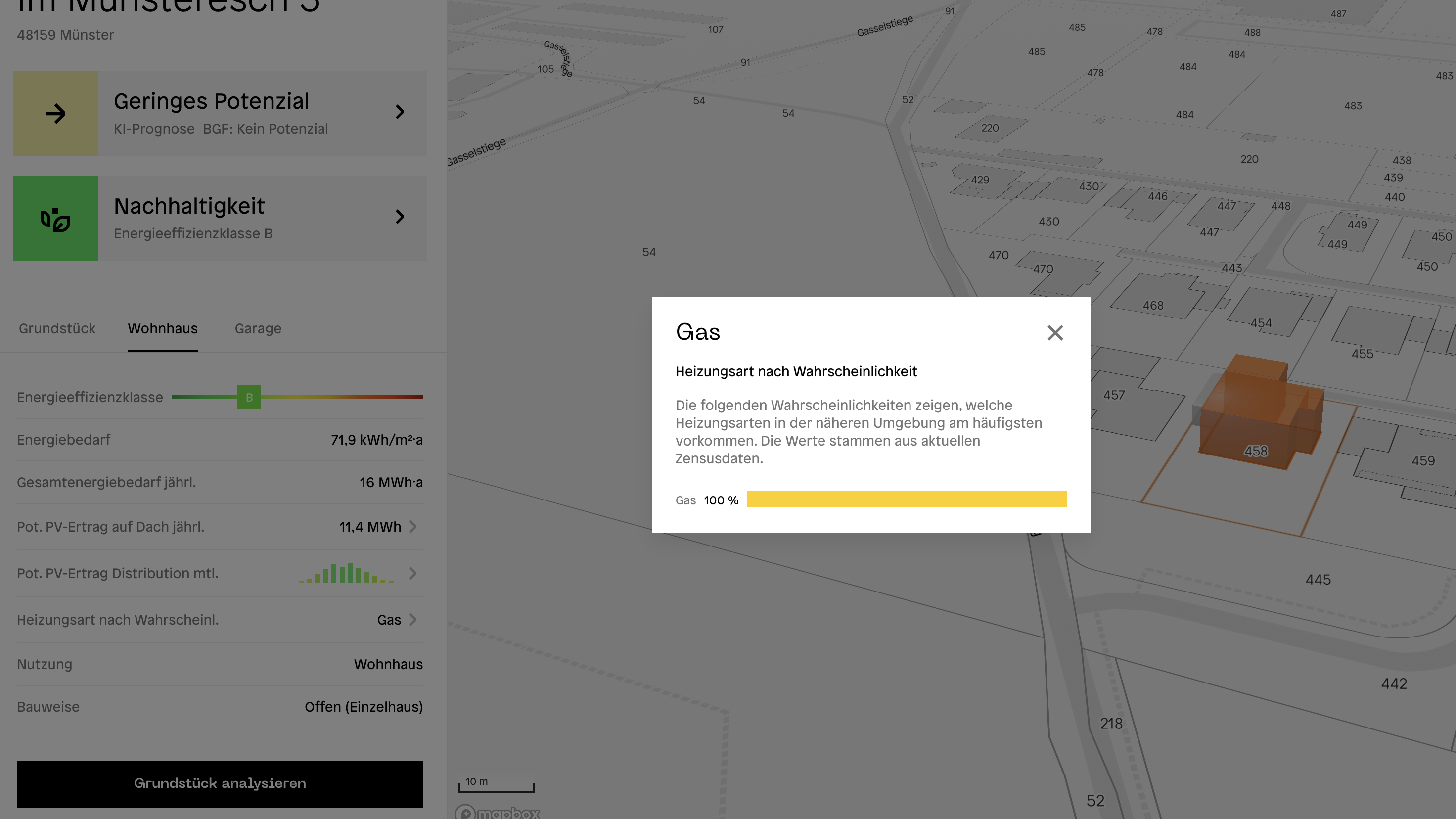Switch to the Garage tab

click(258, 328)
